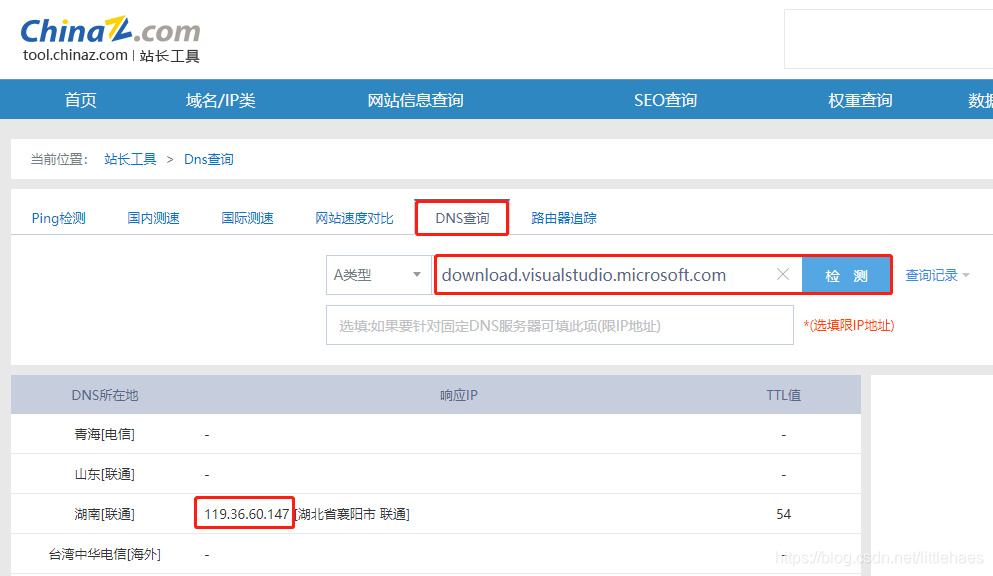This screenshot has height=576, width=993.
Task: Click the response IP 119.36.60.147
Action: tap(246, 514)
